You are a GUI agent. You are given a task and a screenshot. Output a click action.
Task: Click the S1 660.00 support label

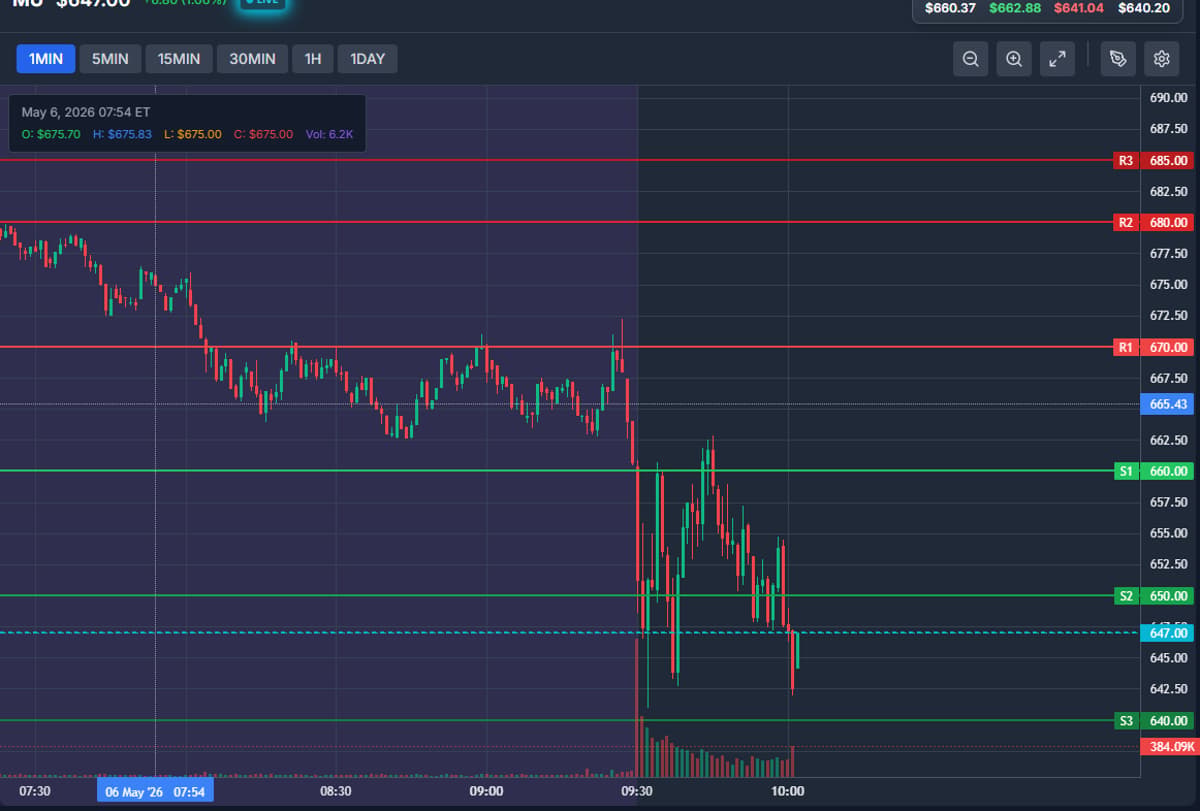coord(1154,471)
